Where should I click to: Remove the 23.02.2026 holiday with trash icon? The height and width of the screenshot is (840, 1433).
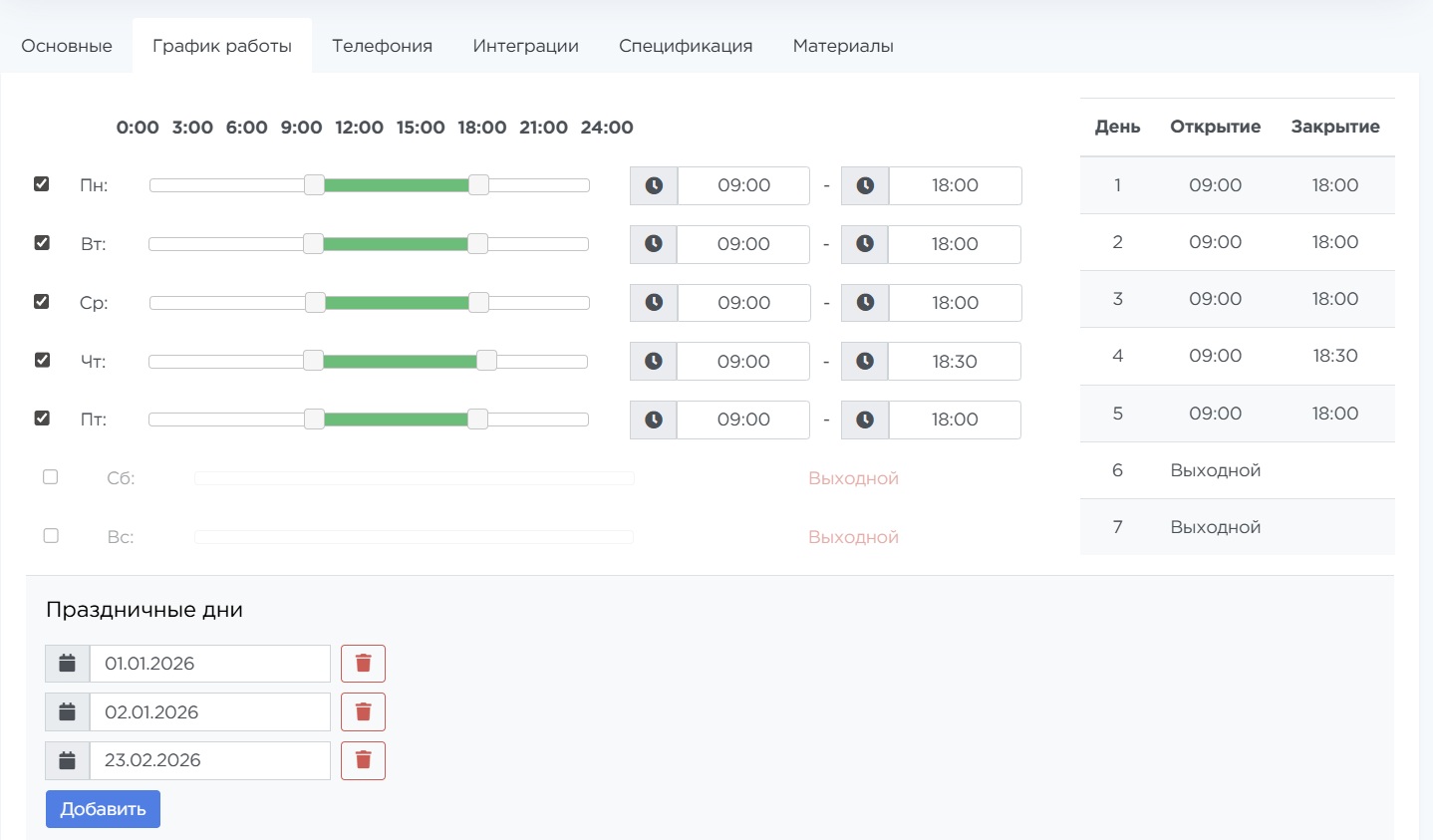coord(363,760)
